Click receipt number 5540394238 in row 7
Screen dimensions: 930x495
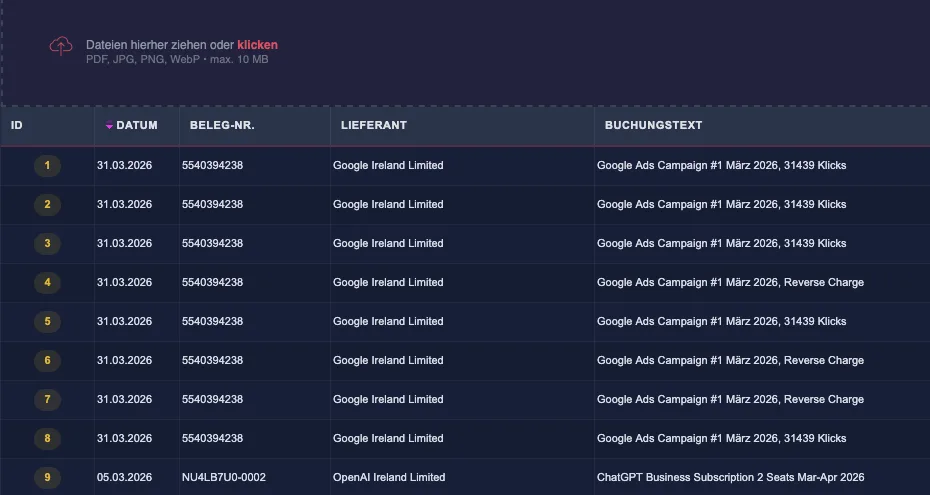click(212, 400)
